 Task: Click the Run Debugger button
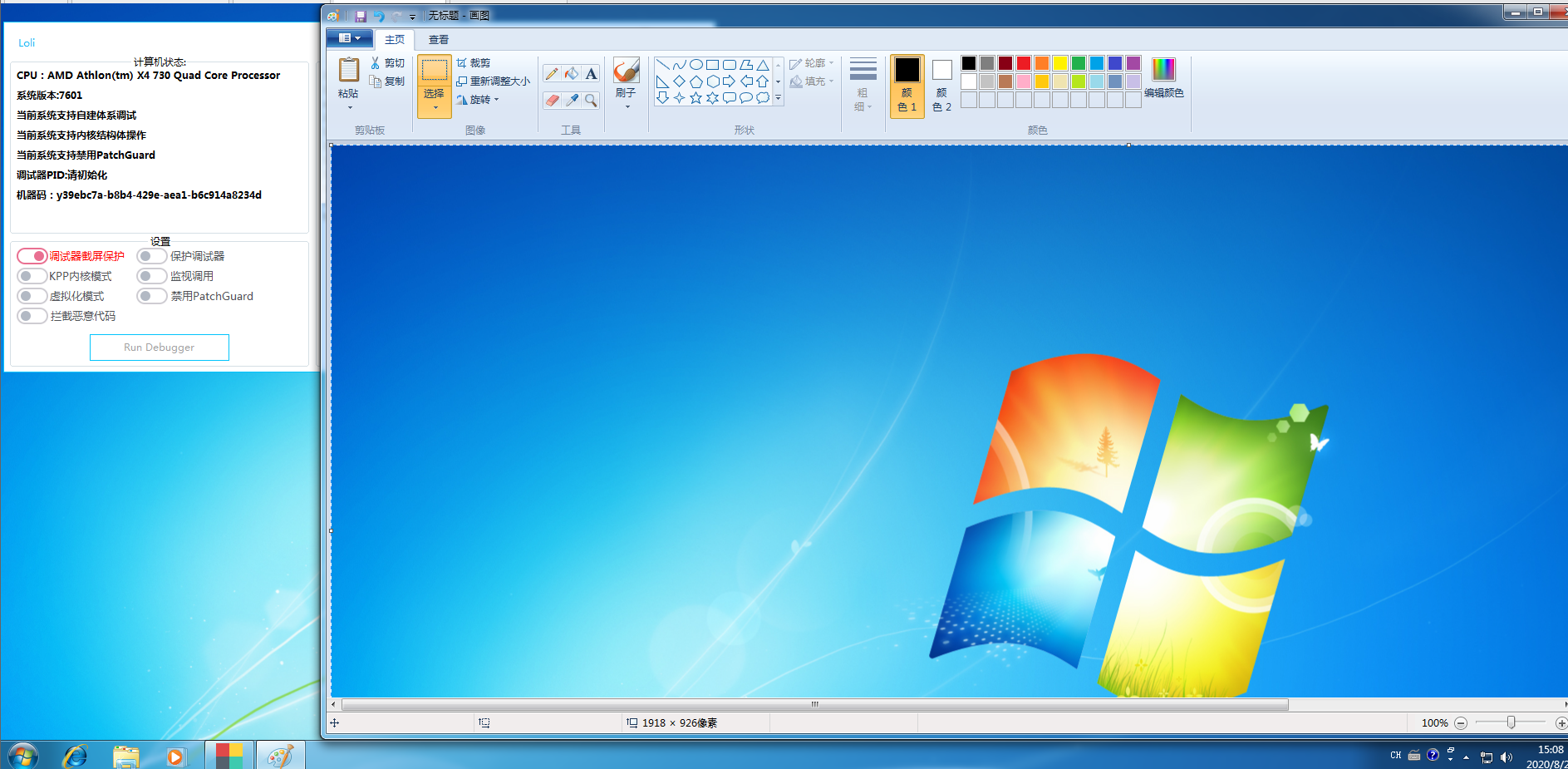(x=160, y=348)
